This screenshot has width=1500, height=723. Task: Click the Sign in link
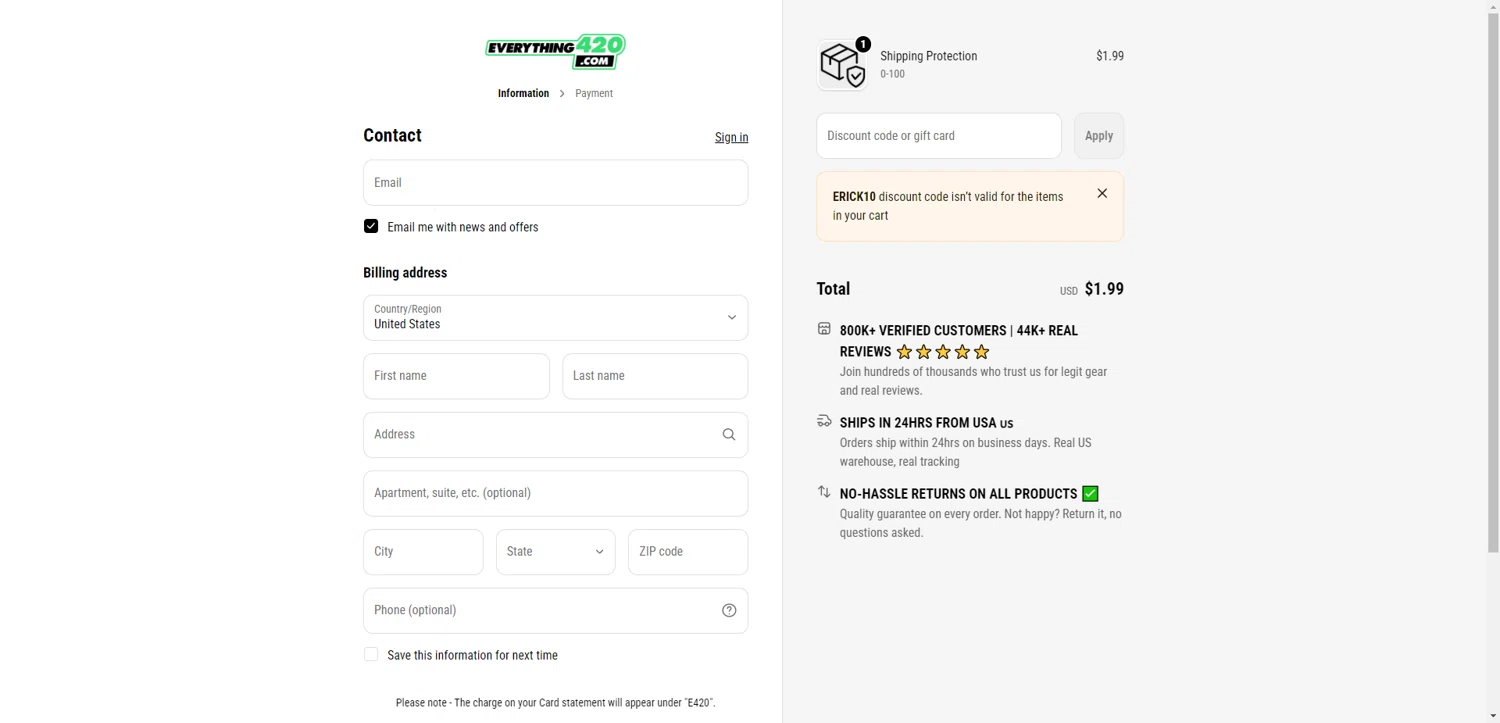click(x=731, y=137)
